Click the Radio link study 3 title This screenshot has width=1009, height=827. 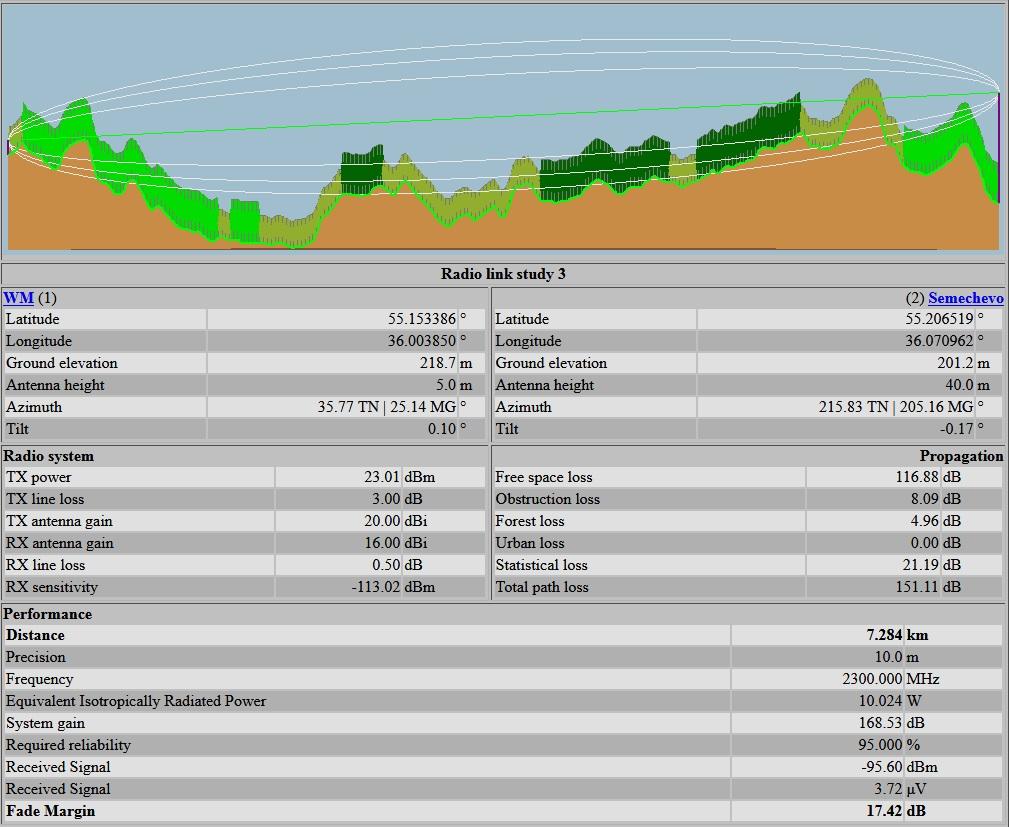[503, 274]
